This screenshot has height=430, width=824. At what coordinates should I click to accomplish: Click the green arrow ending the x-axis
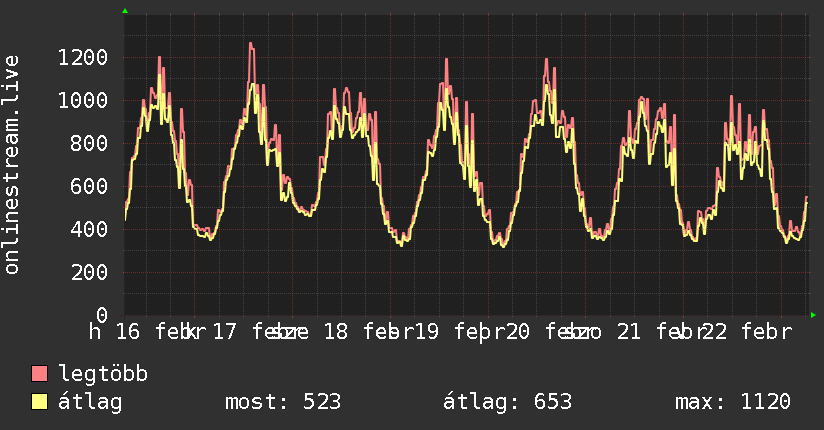pos(813,315)
